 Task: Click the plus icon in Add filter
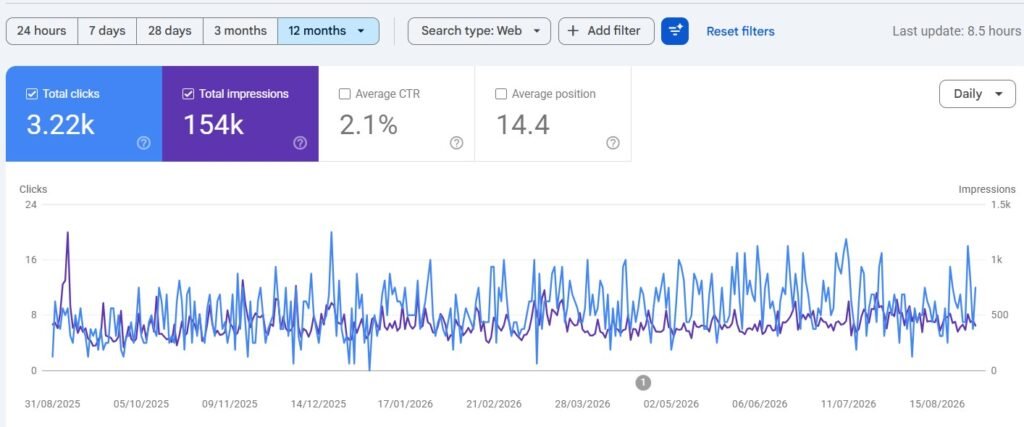point(573,31)
